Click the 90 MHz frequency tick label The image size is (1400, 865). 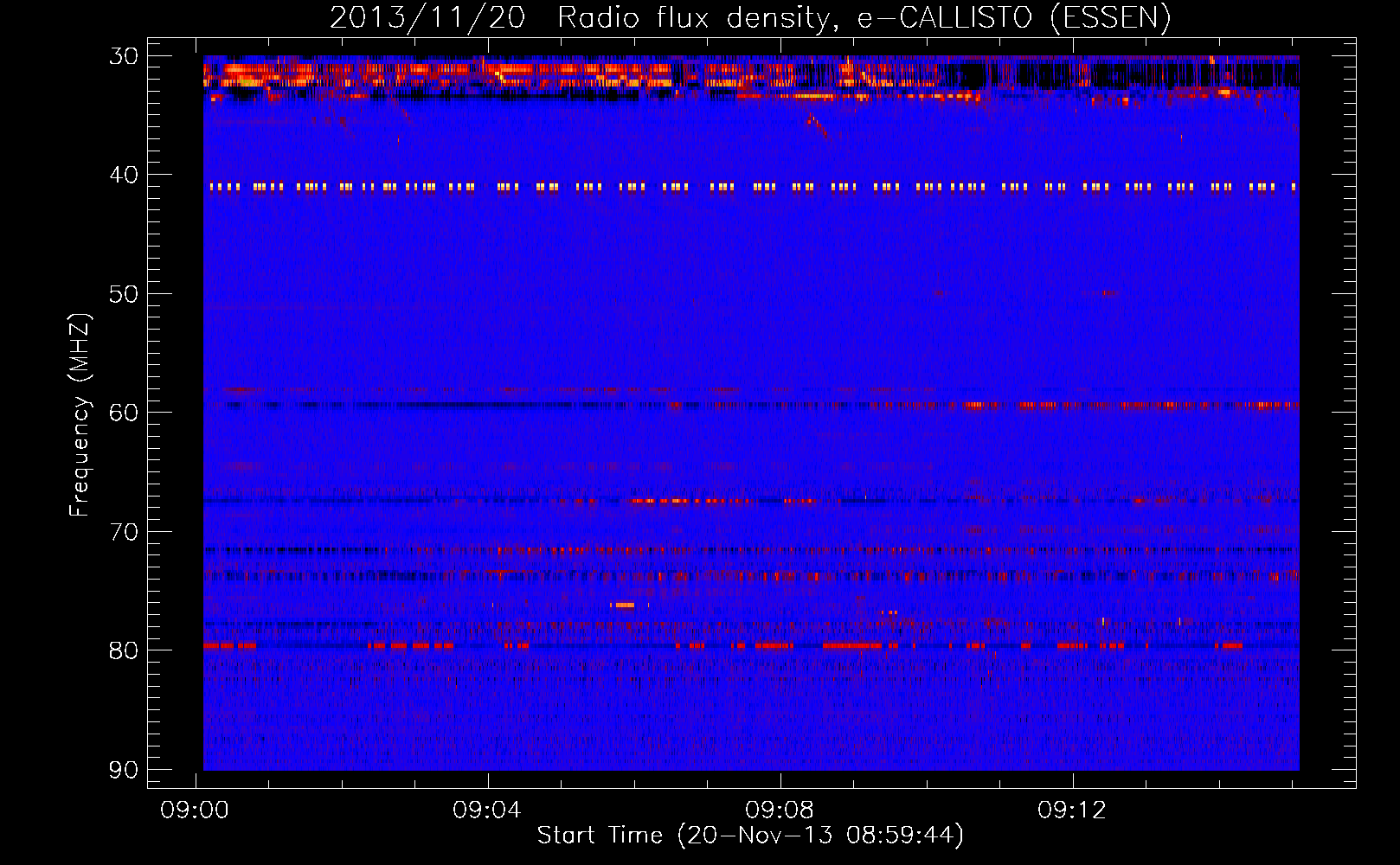tap(124, 770)
